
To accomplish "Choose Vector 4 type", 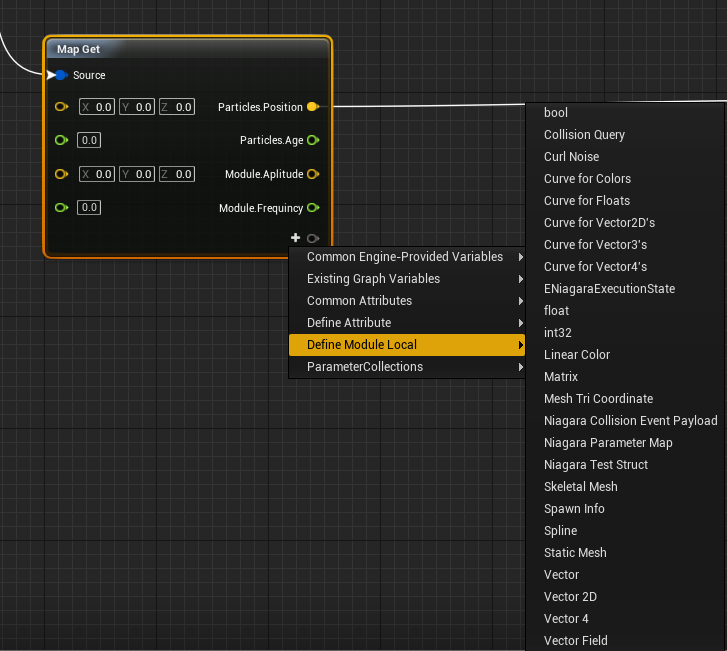I will click(625, 619).
